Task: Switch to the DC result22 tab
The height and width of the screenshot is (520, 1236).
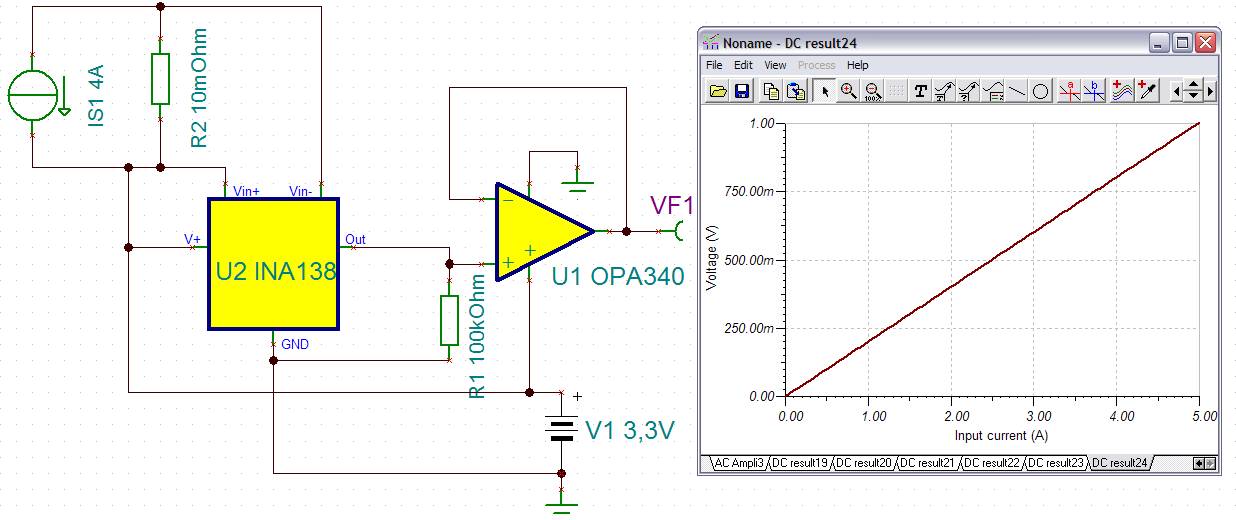Action: 992,463
